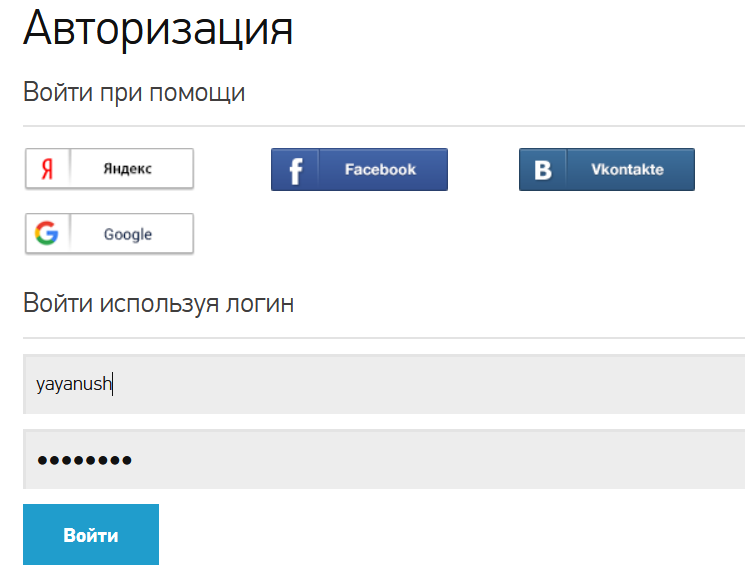The image size is (745, 574).
Task: Click the Авторизация page heading
Action: [158, 28]
